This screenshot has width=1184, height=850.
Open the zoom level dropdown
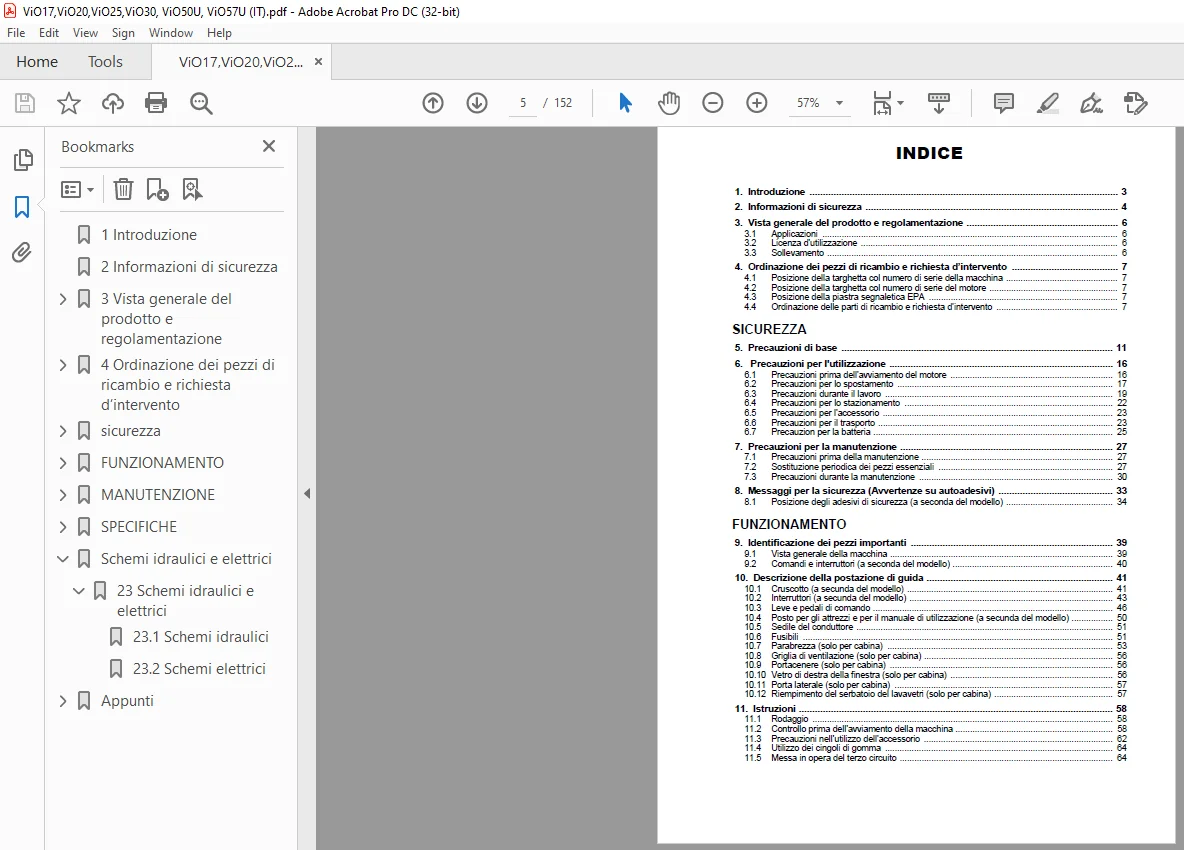click(839, 103)
